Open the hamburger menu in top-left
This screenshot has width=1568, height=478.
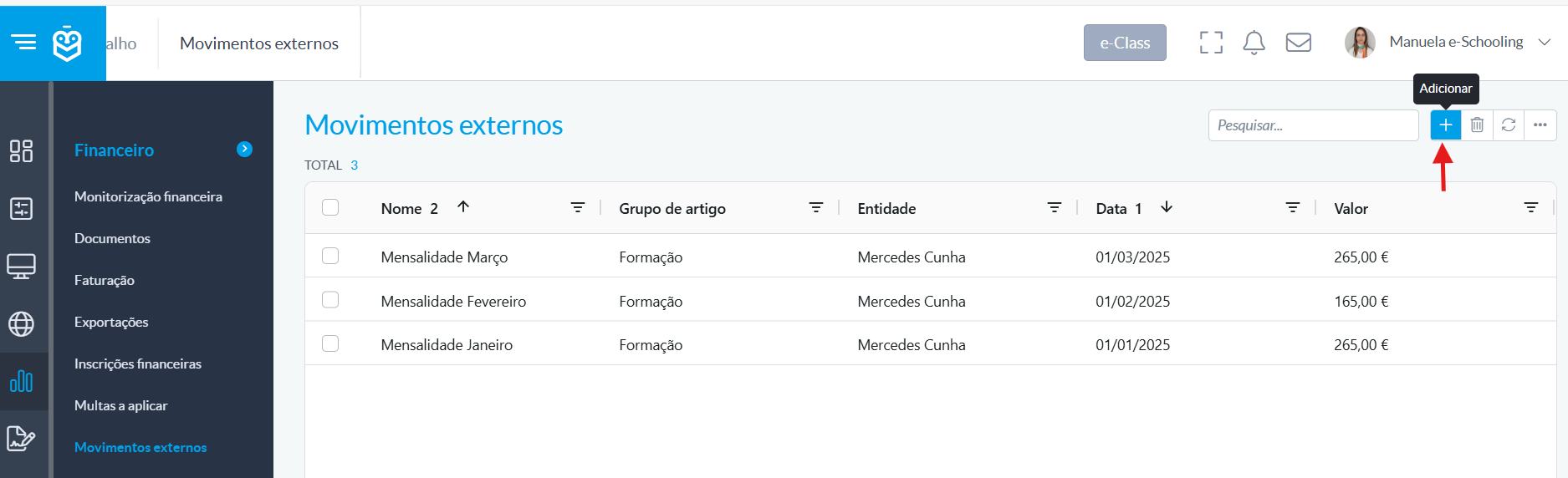[23, 42]
